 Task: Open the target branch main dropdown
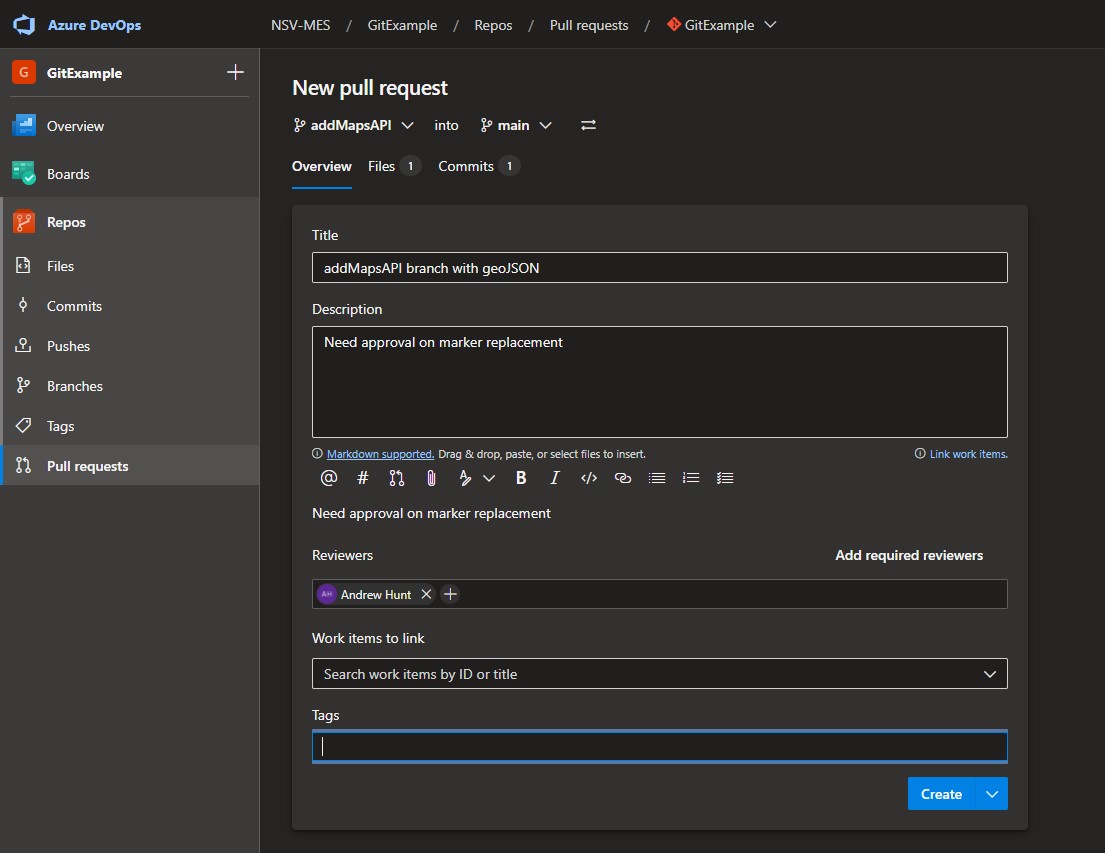517,124
